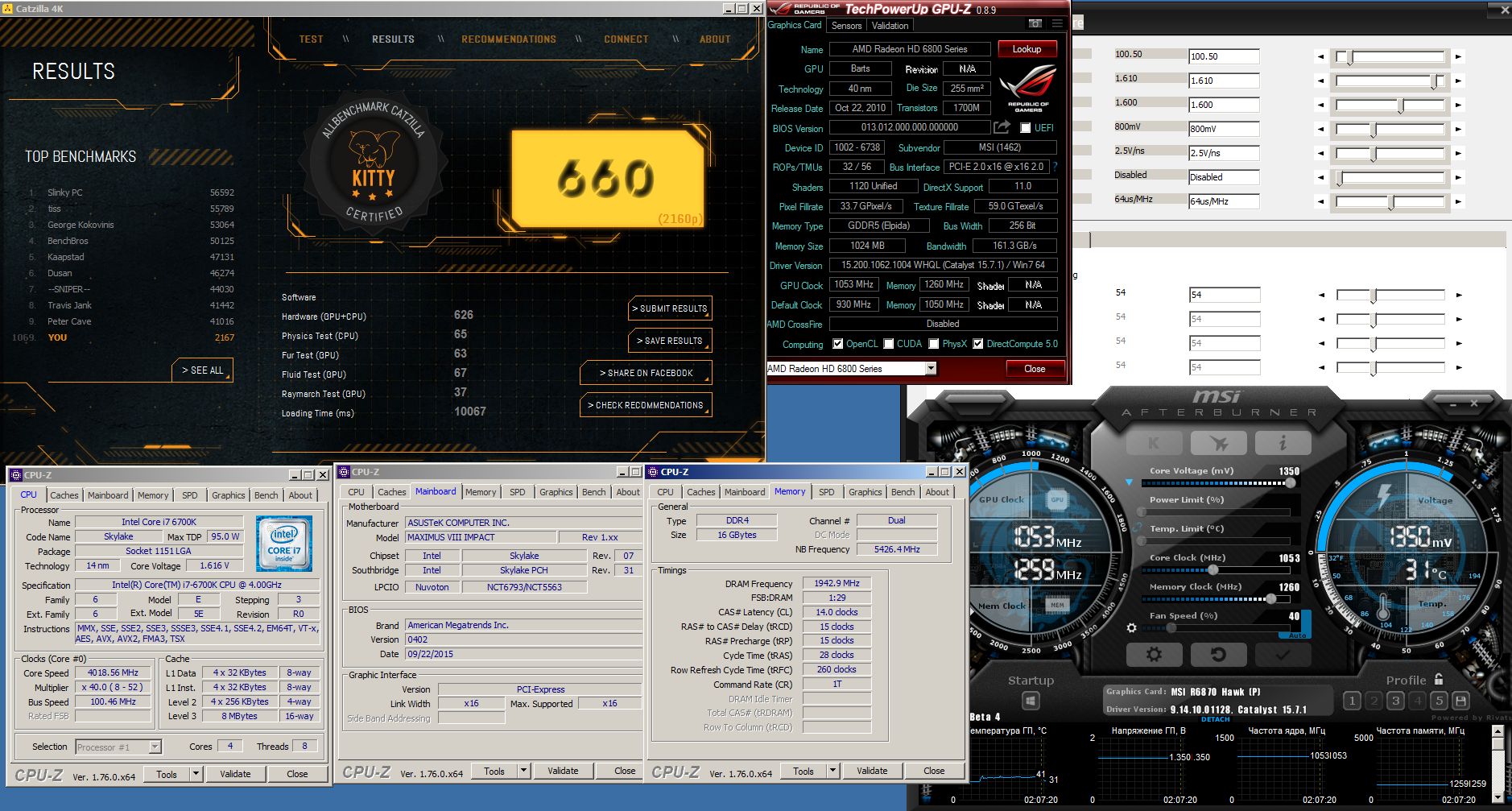Click the Bus Interface question mark in GPU-Z

click(1055, 167)
